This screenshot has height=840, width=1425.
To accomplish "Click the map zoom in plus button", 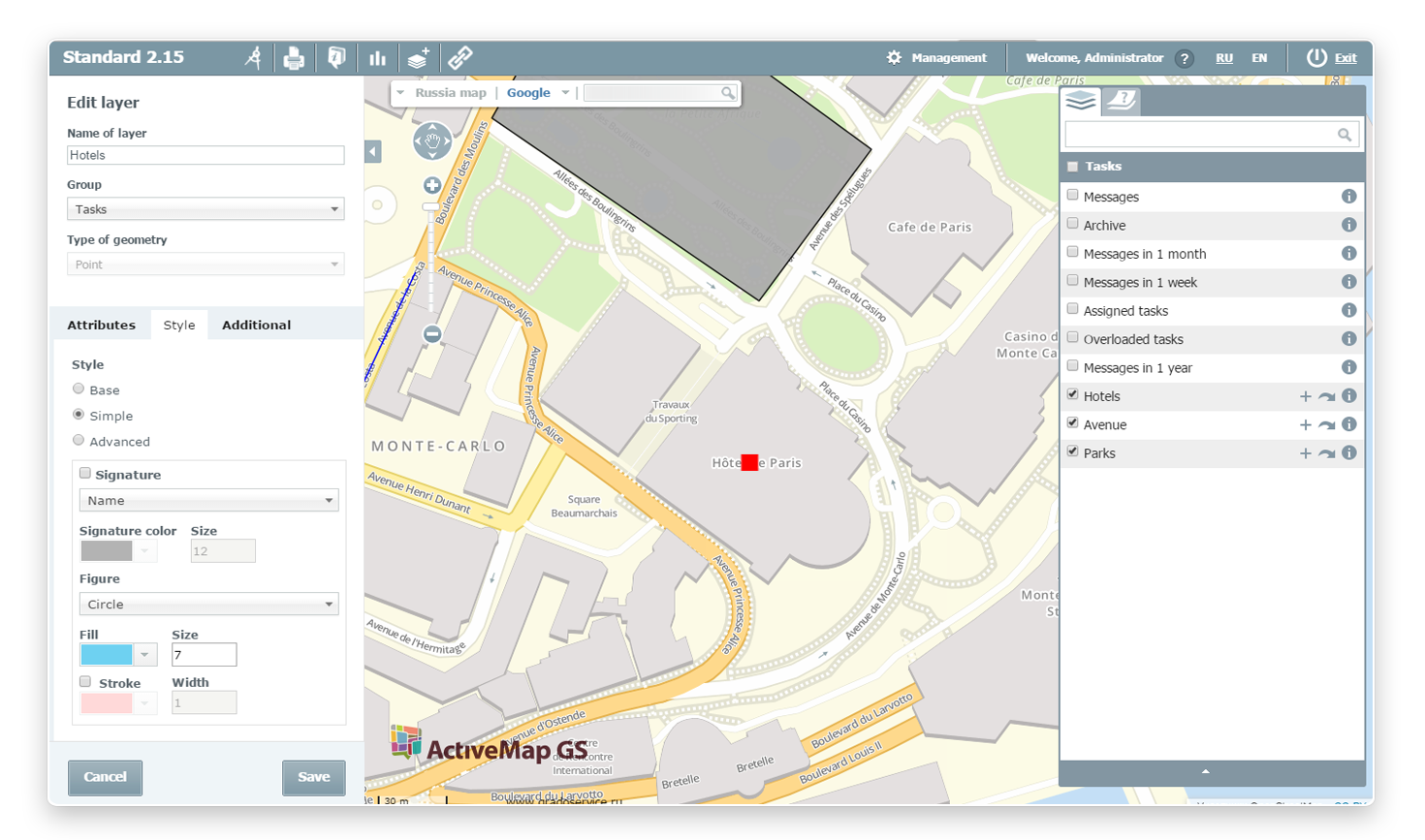I will 432,185.
